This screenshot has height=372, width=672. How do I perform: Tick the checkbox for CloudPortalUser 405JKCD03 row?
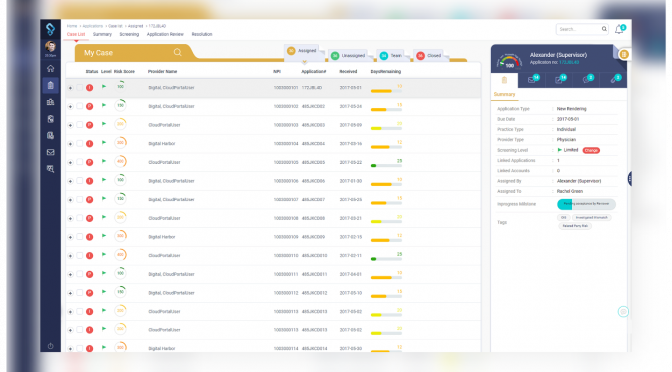tap(80, 125)
